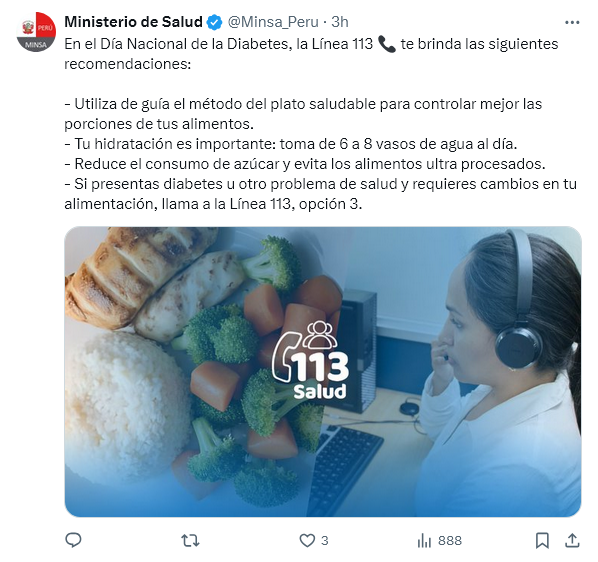Image resolution: width=598 pixels, height=562 pixels.
Task: Visit the @Minsa_Peru handle
Action: 273,22
